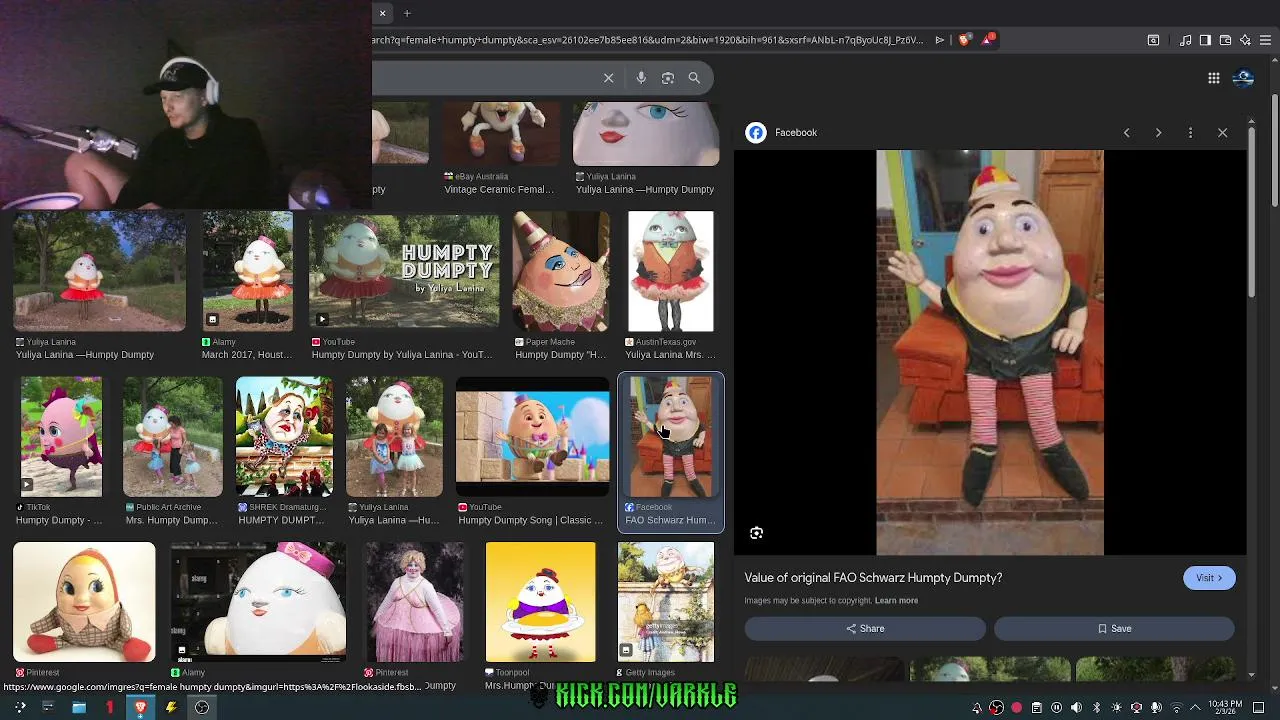Open tab search icon in browser toolbar

[x=1153, y=40]
